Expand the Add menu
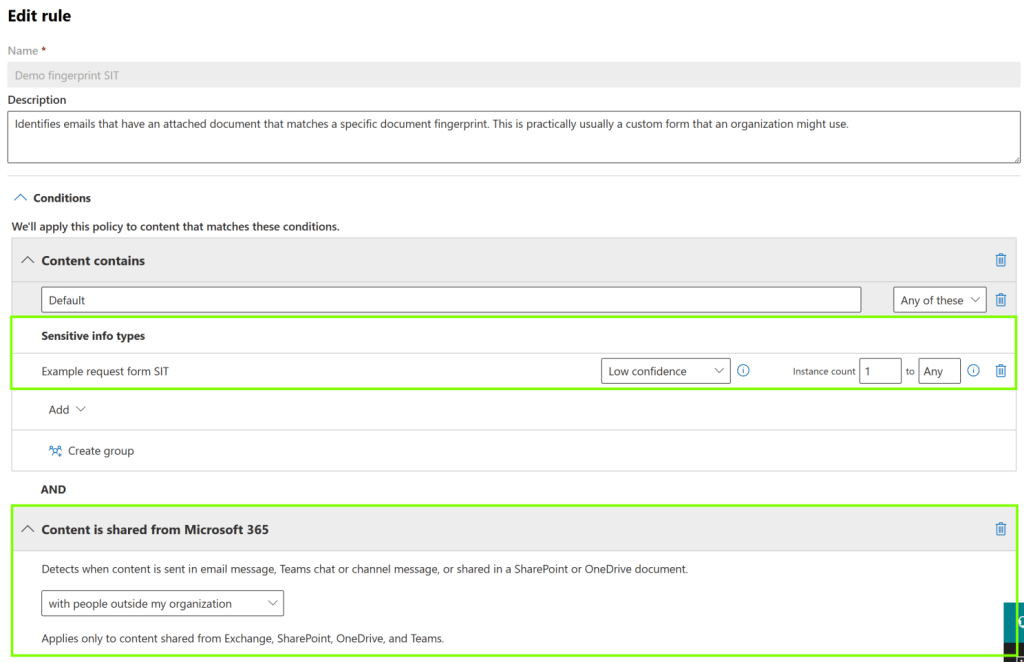The height and width of the screenshot is (662, 1024). [x=67, y=410]
